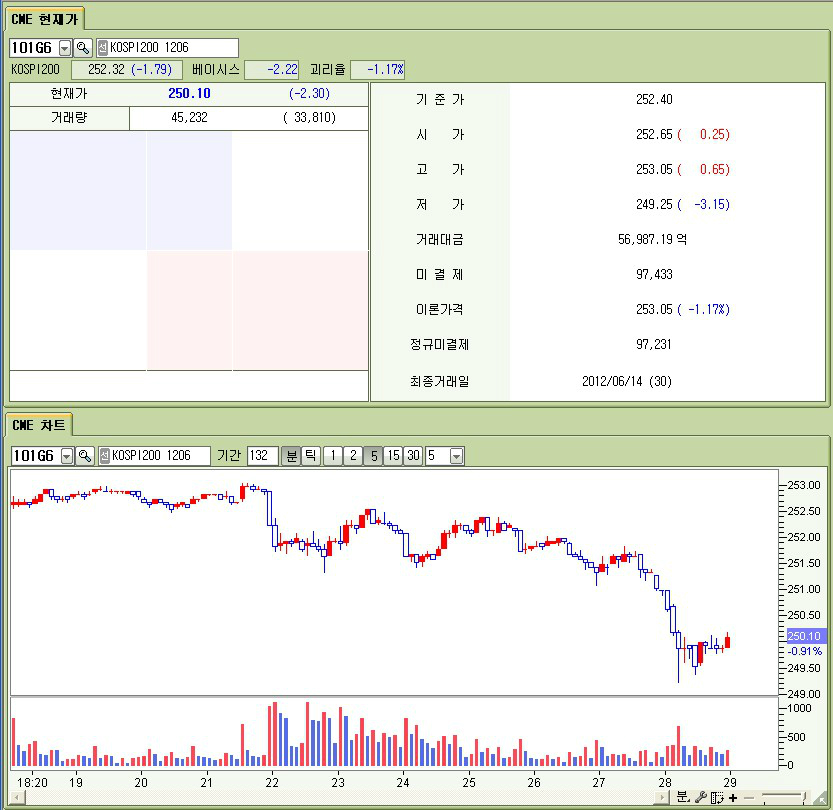Select the 15-minute interval button
The width and height of the screenshot is (833, 810).
(393, 456)
